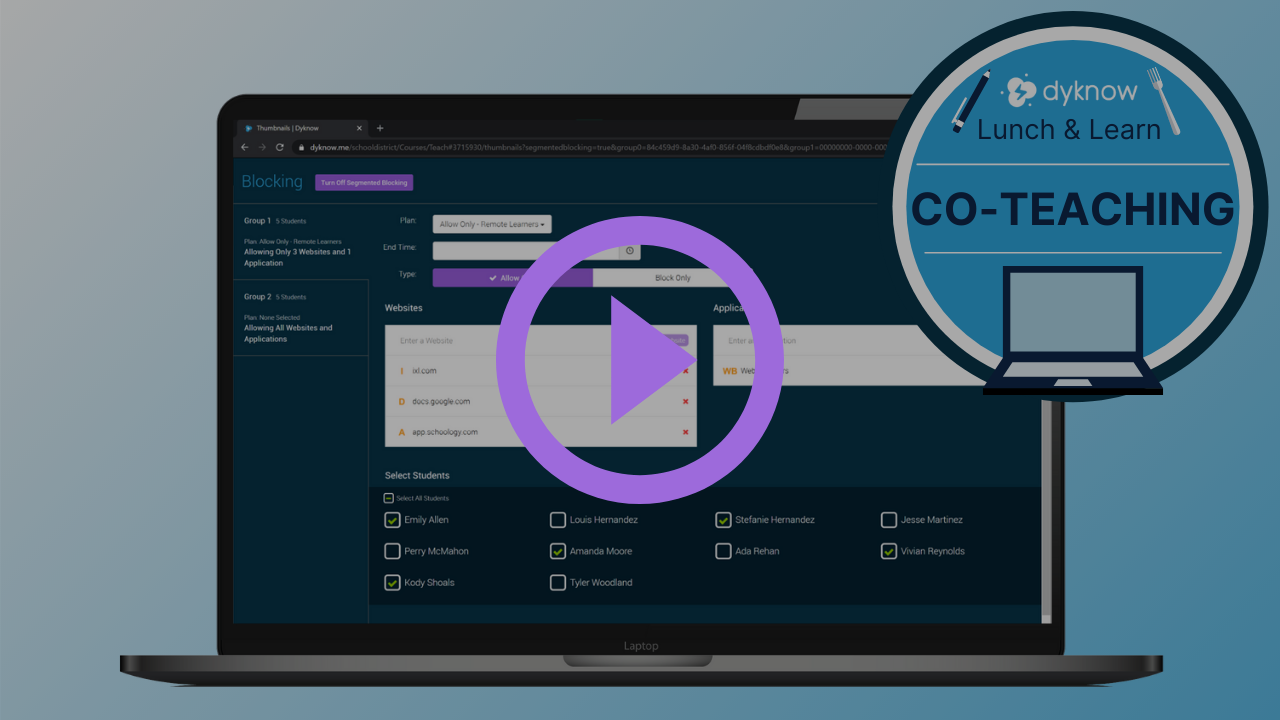Screen dimensions: 1280x720
Task: Remove app.schoology.com with its red X
Action: click(686, 432)
